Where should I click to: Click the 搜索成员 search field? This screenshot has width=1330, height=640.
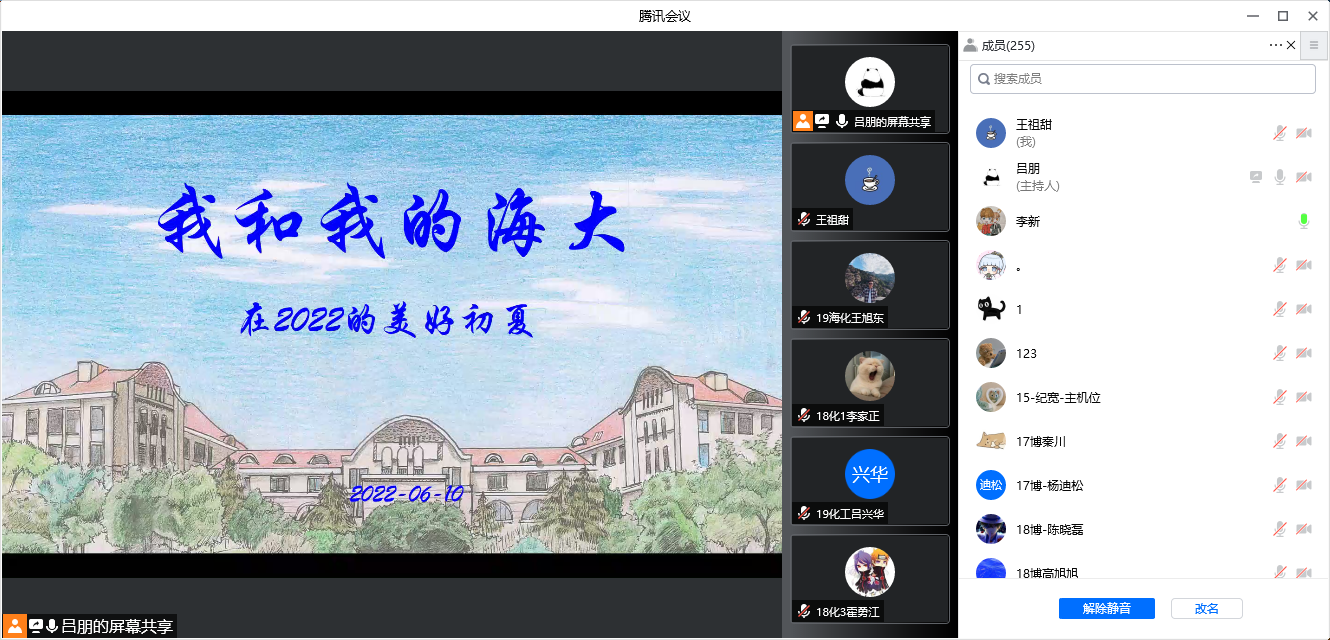[1143, 79]
